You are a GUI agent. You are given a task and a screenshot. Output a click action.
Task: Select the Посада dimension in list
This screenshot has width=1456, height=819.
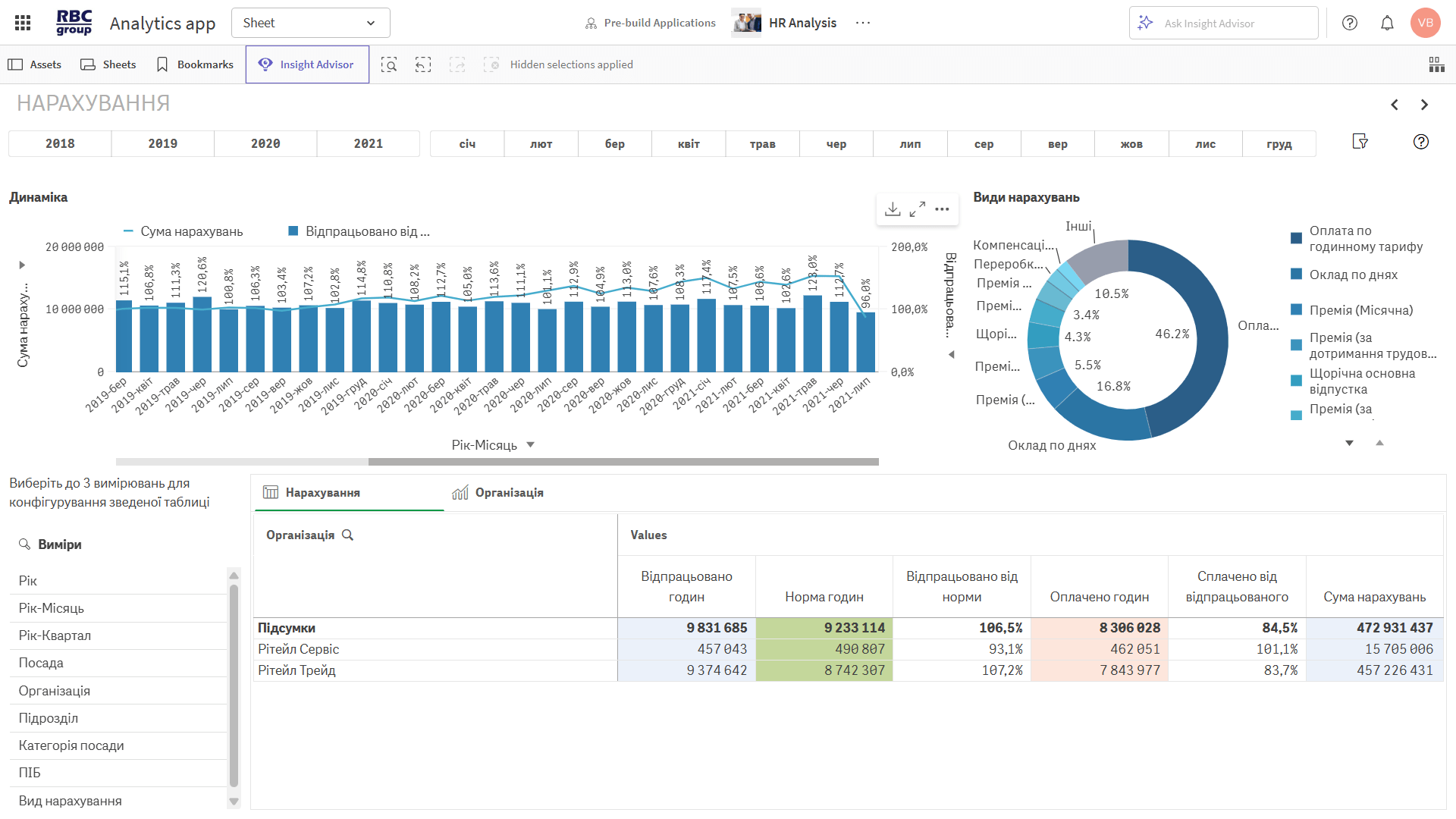41,663
